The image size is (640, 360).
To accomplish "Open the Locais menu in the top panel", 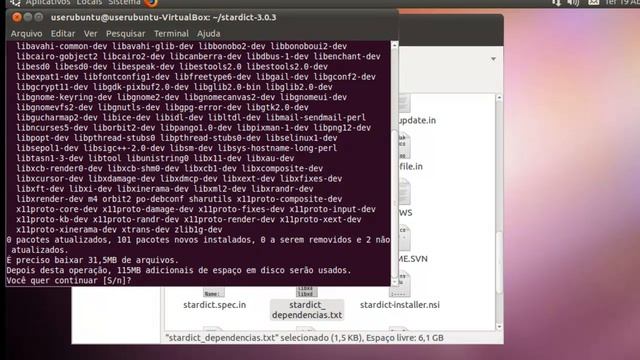I will click(89, 2).
